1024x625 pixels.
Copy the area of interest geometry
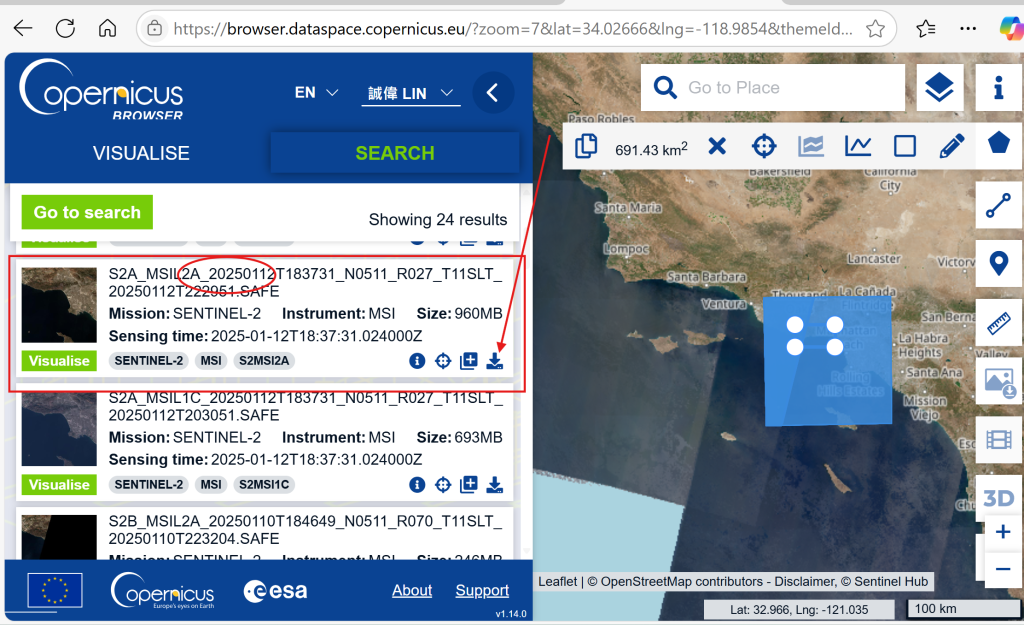coord(586,146)
